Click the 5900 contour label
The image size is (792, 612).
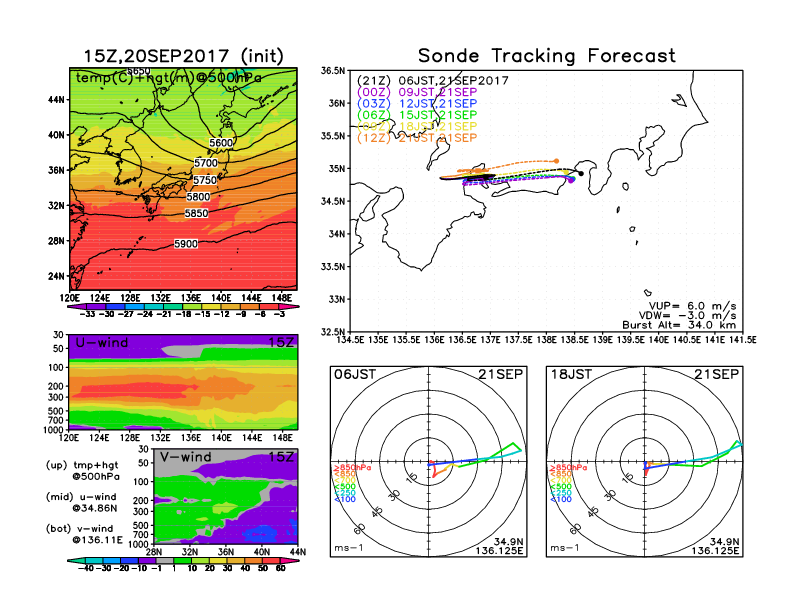(186, 244)
